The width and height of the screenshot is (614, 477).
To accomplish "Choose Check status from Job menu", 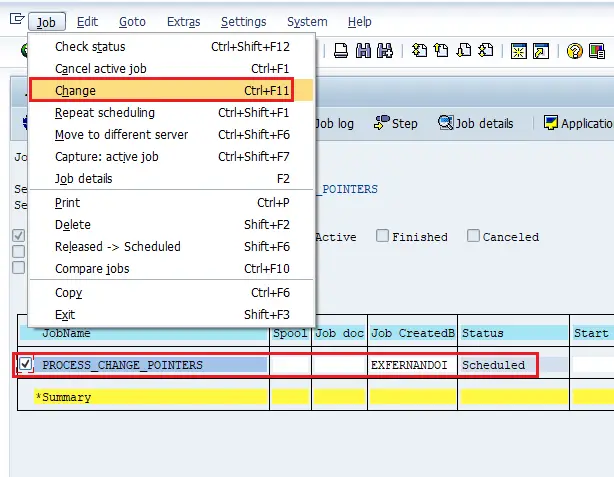I will pos(172,47).
